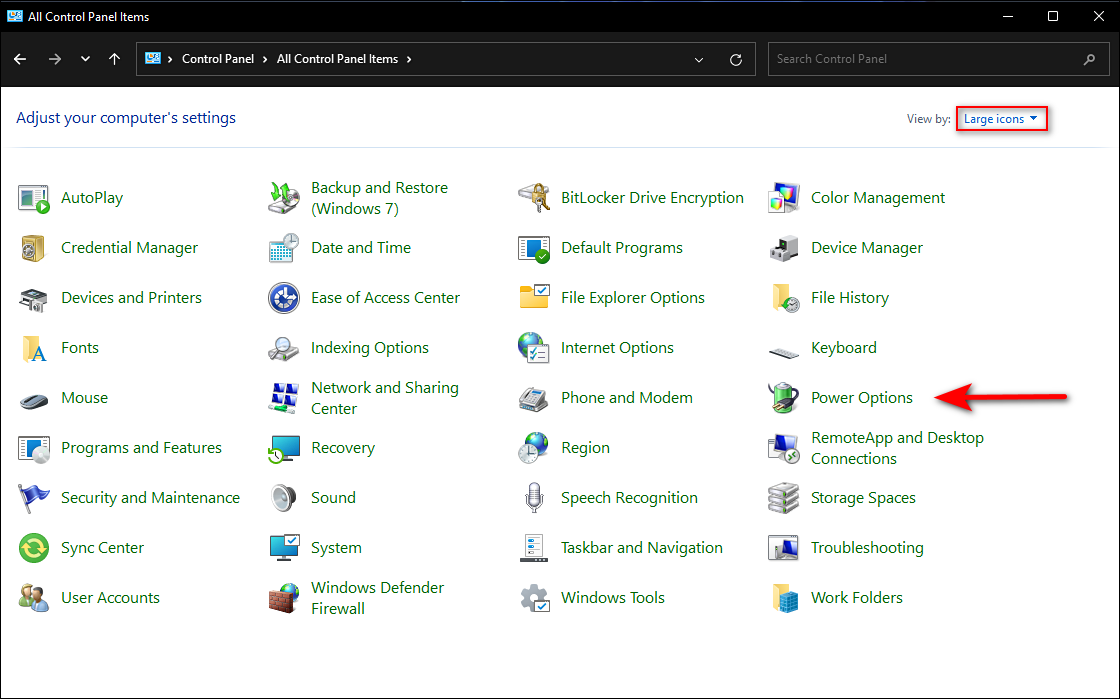Click the Network and Sharing Center icon
Screen dimensions: 1120x699
pos(284,398)
